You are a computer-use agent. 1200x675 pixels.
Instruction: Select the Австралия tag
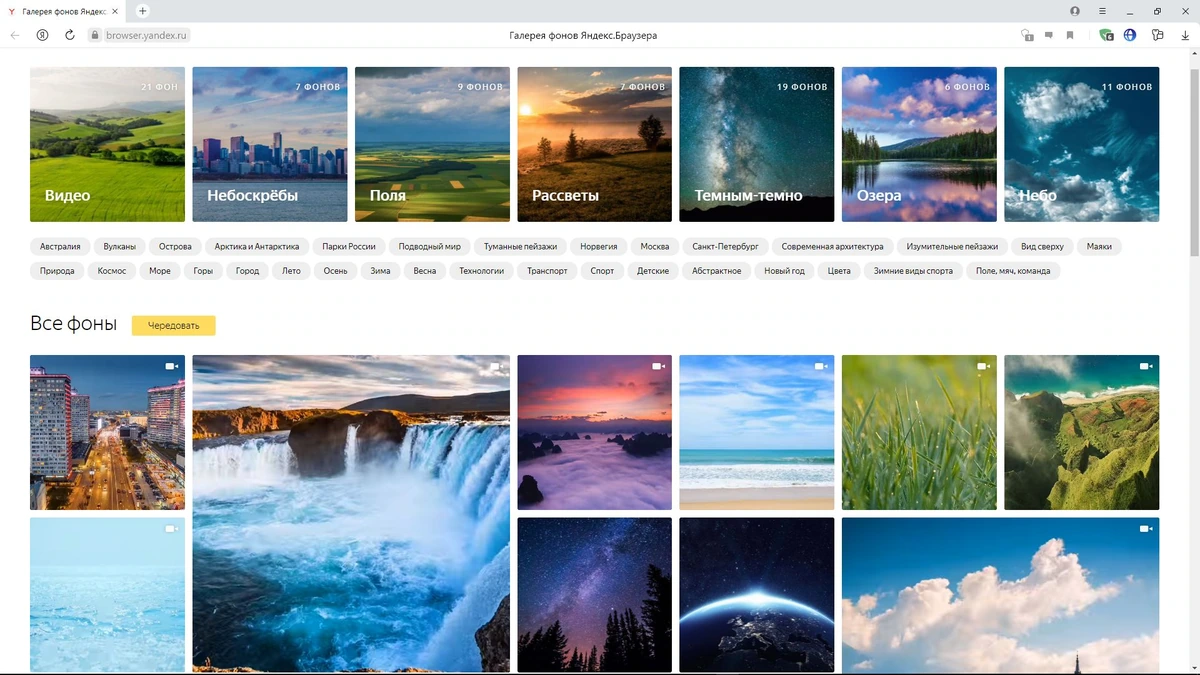click(x=61, y=246)
